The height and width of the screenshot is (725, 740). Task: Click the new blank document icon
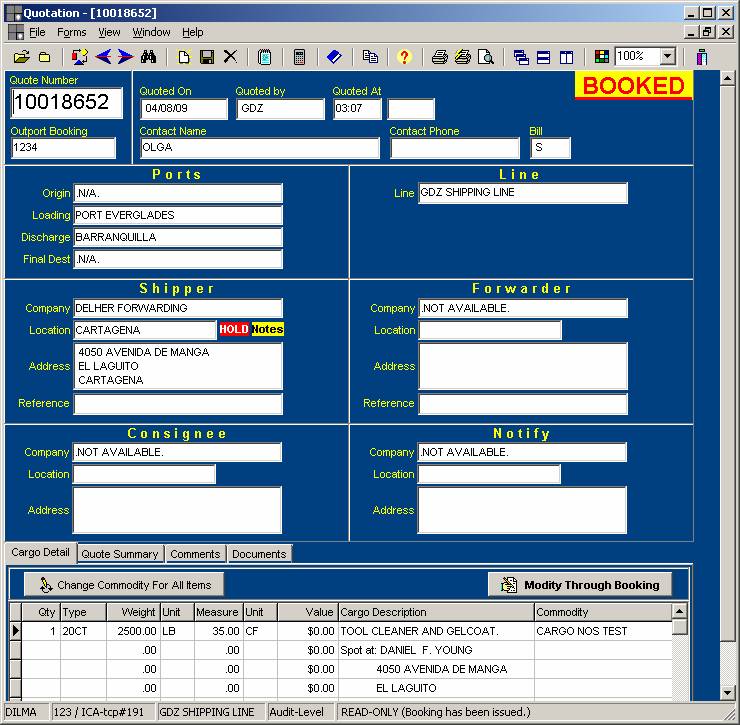184,57
